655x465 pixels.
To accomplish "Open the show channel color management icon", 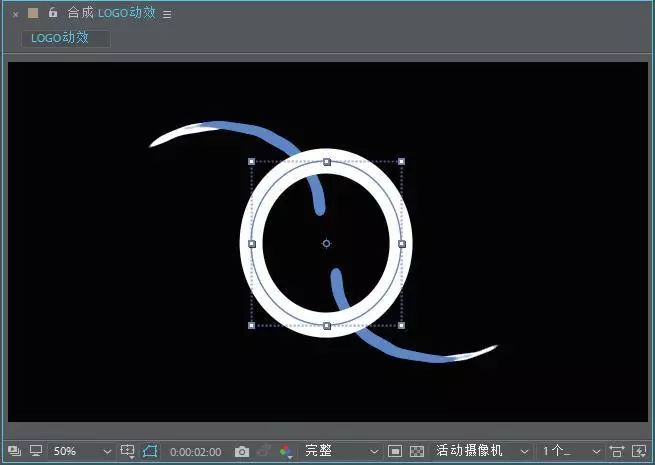I will (286, 451).
